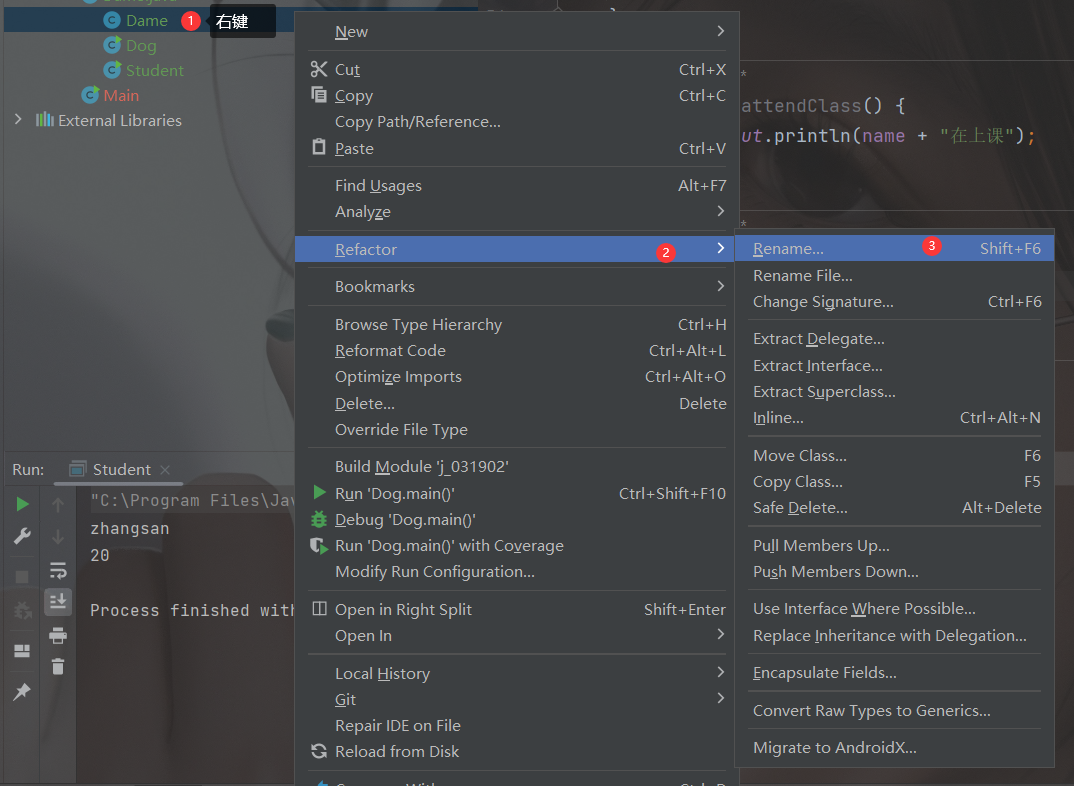Click the reload icon beside Reload from Disk
The image size is (1074, 786).
pos(319,751)
